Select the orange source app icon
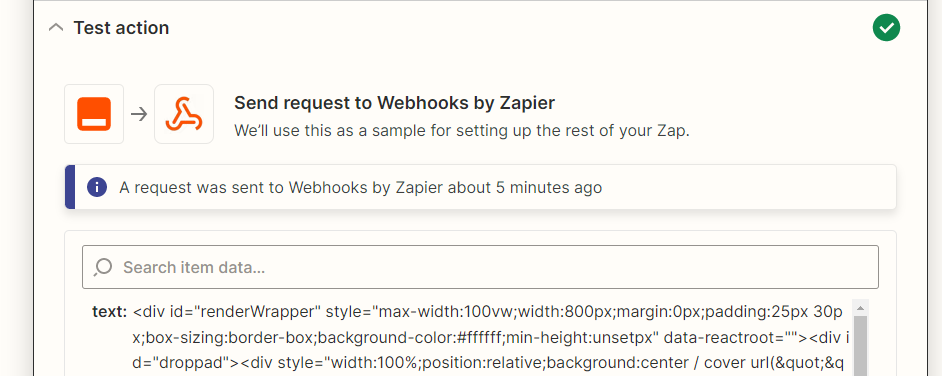Image resolution: width=942 pixels, height=376 pixels. (94, 114)
